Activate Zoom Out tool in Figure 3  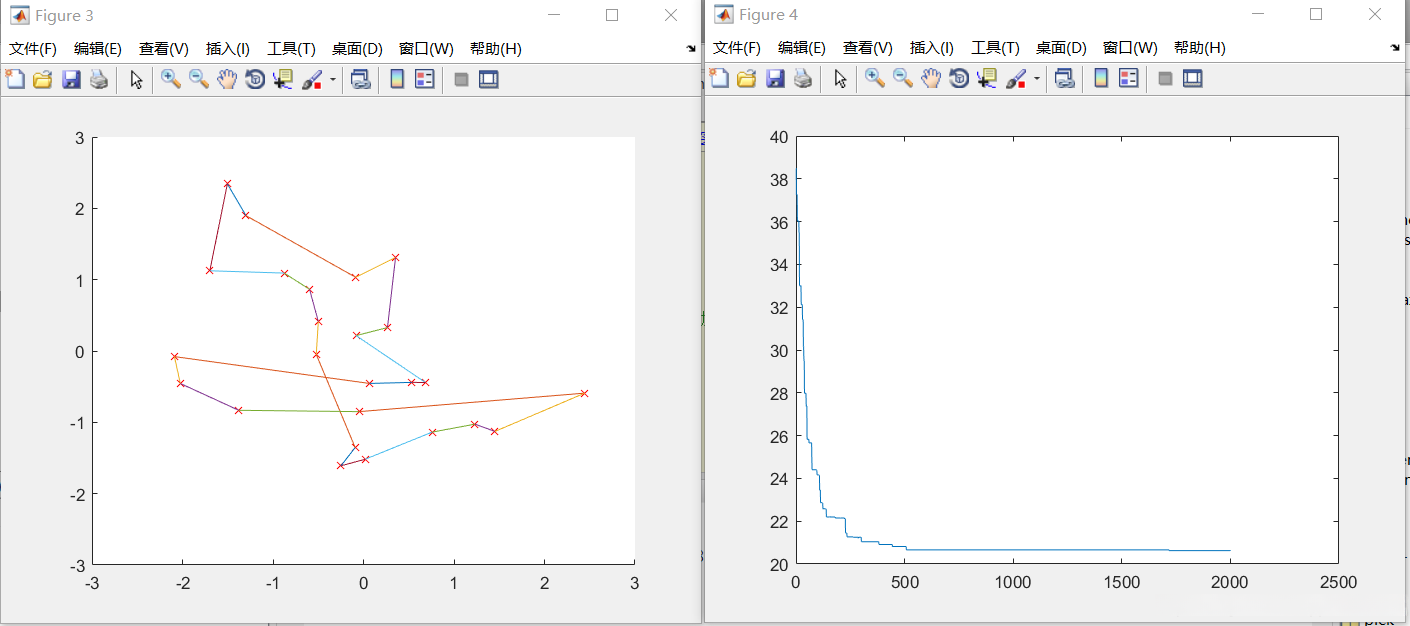click(199, 79)
